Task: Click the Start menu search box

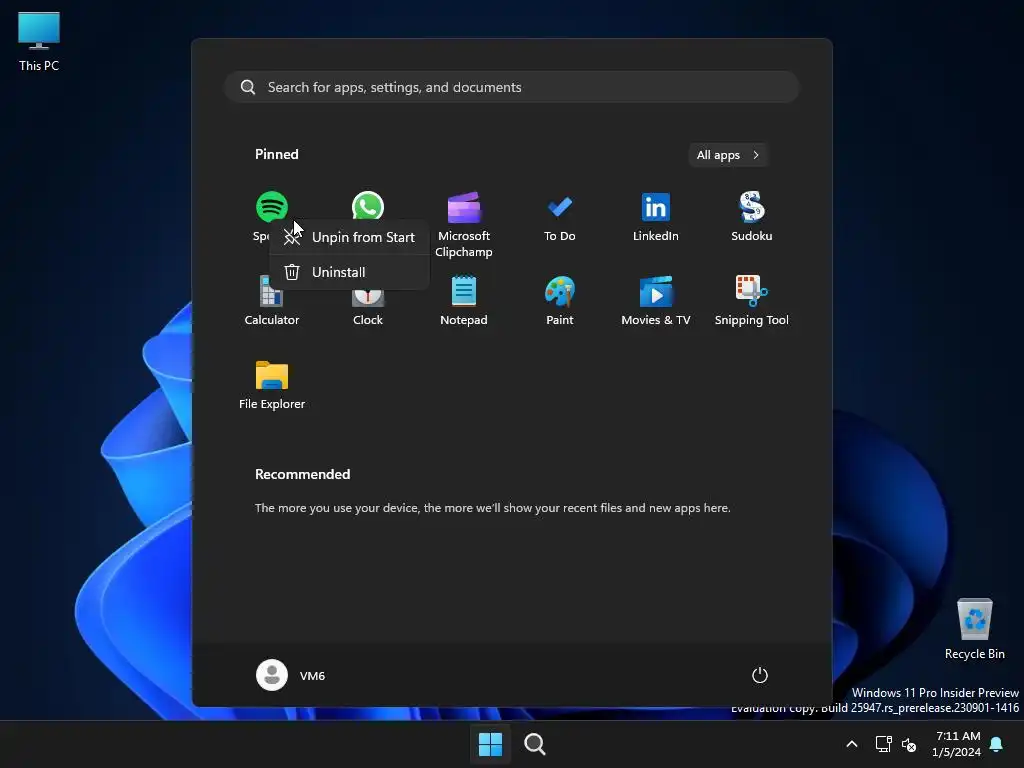Action: 511,87
